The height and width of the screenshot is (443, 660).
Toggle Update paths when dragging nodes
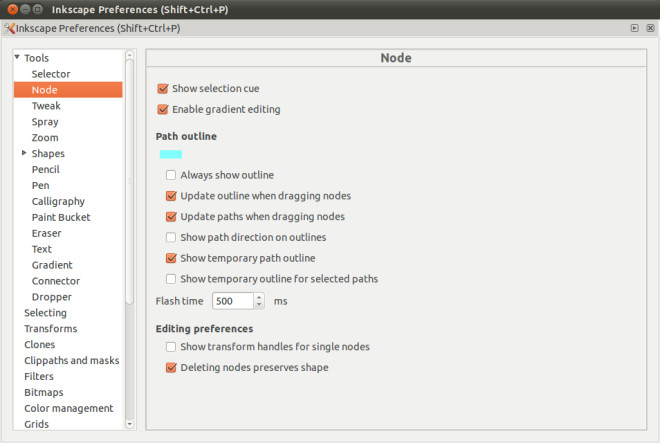tap(171, 216)
